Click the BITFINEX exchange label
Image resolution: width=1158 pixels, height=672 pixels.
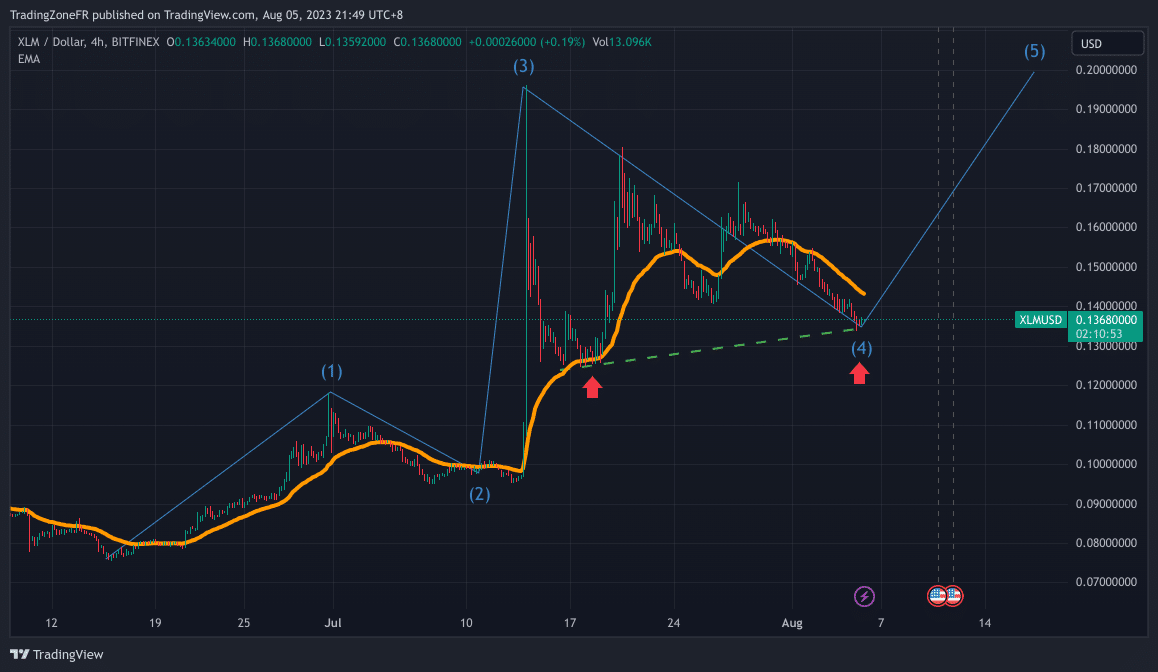pyautogui.click(x=135, y=42)
